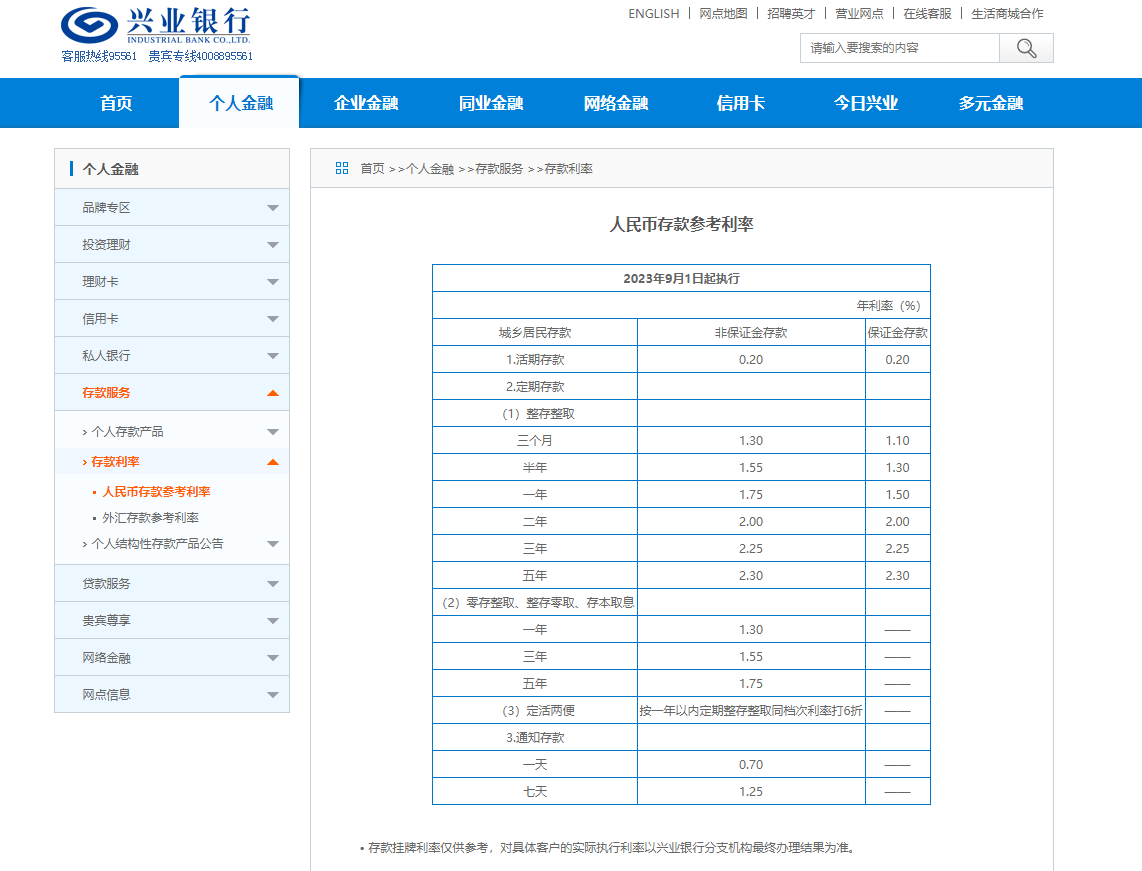Open 外汇存款参考利率 page

pyautogui.click(x=150, y=518)
